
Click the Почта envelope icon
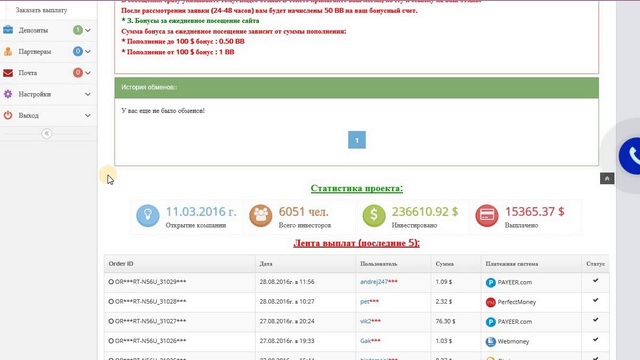pos(8,73)
